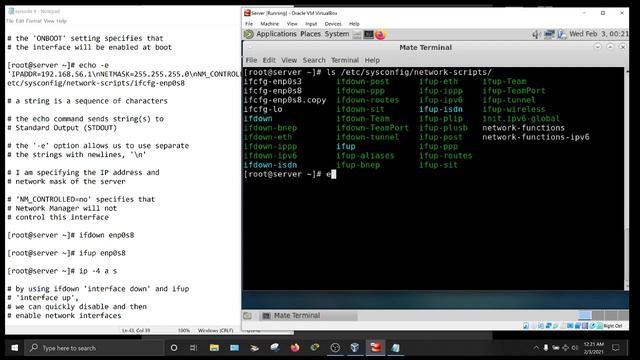Show hidden system tray icons

click(x=536, y=348)
